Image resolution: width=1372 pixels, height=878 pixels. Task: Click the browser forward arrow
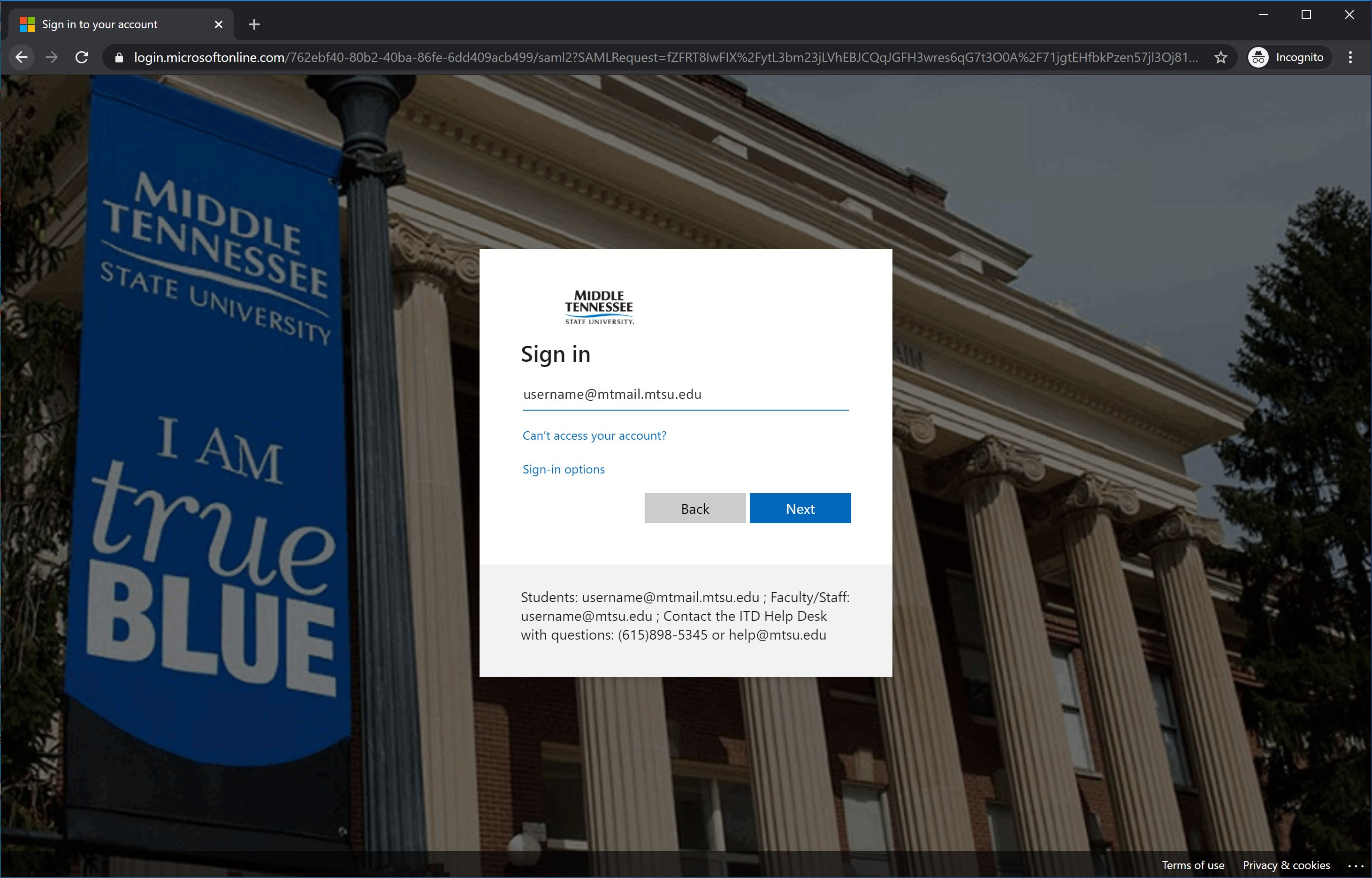tap(52, 57)
